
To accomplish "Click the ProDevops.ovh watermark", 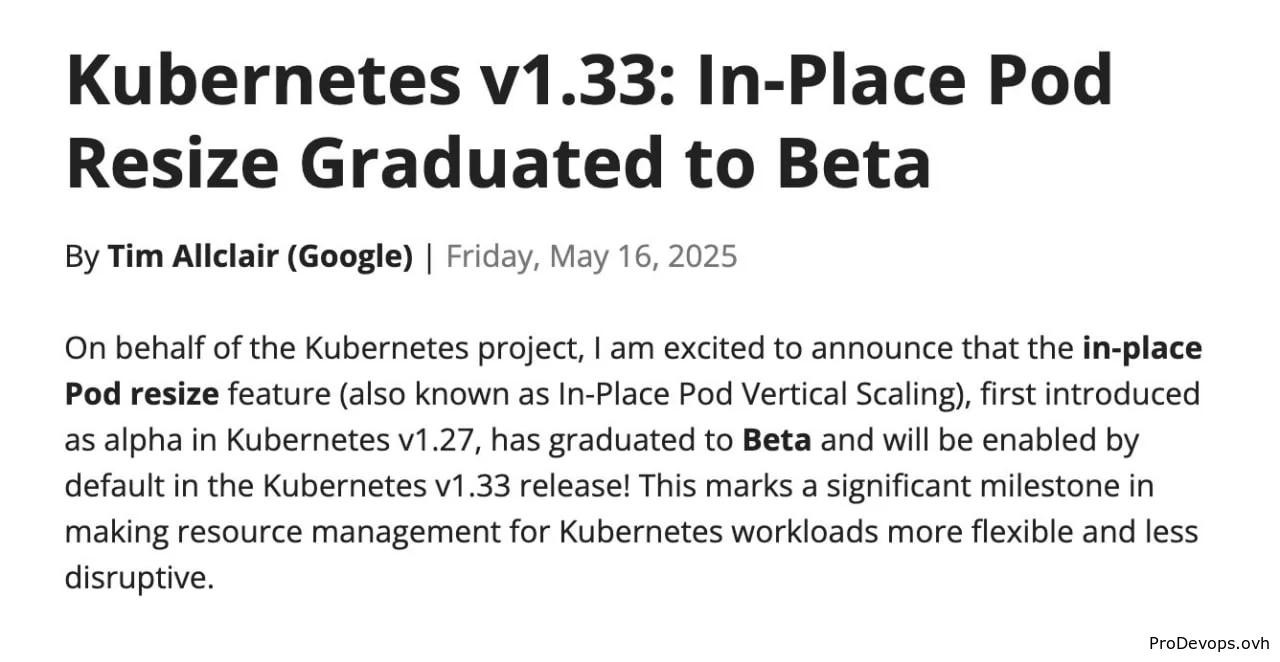I will pyautogui.click(x=1209, y=643).
